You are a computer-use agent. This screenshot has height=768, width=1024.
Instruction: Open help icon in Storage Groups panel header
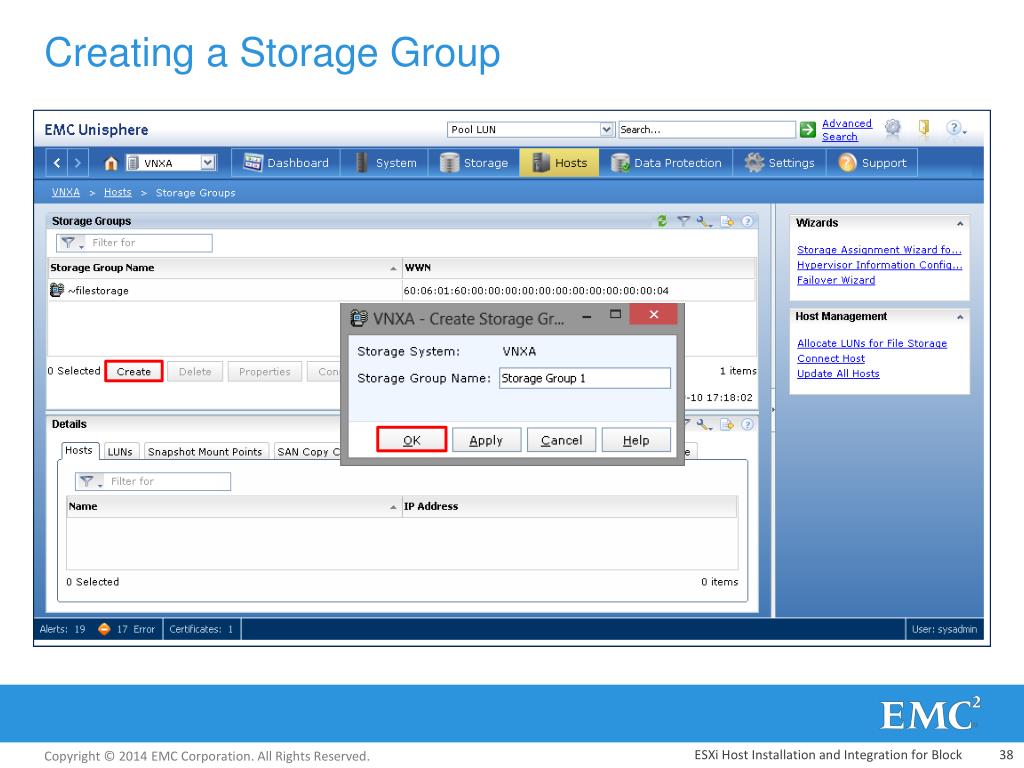click(x=747, y=221)
